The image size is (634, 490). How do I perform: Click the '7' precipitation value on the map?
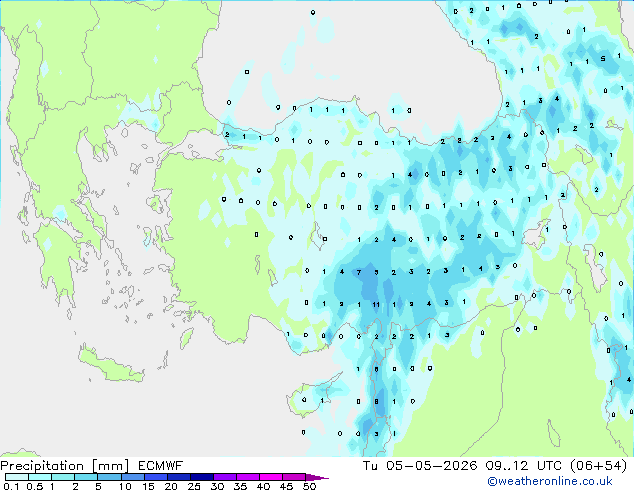tap(359, 272)
